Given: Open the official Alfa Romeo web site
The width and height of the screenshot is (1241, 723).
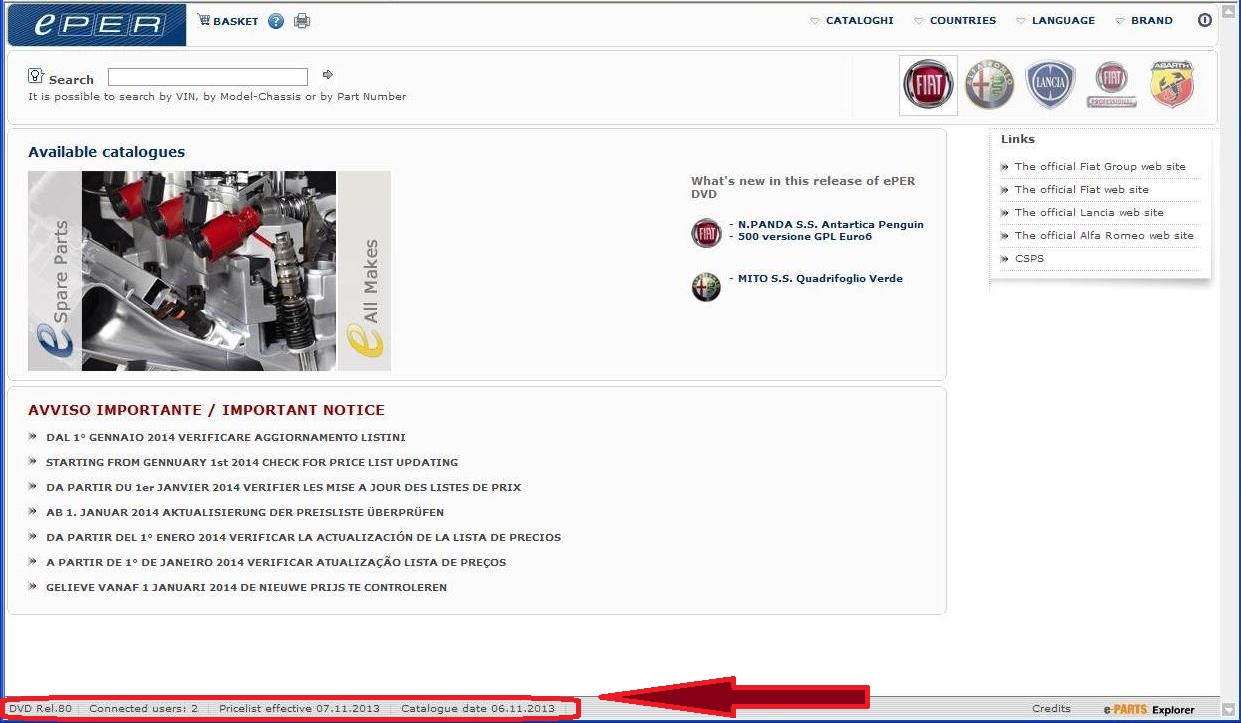Looking at the screenshot, I should tap(1104, 236).
